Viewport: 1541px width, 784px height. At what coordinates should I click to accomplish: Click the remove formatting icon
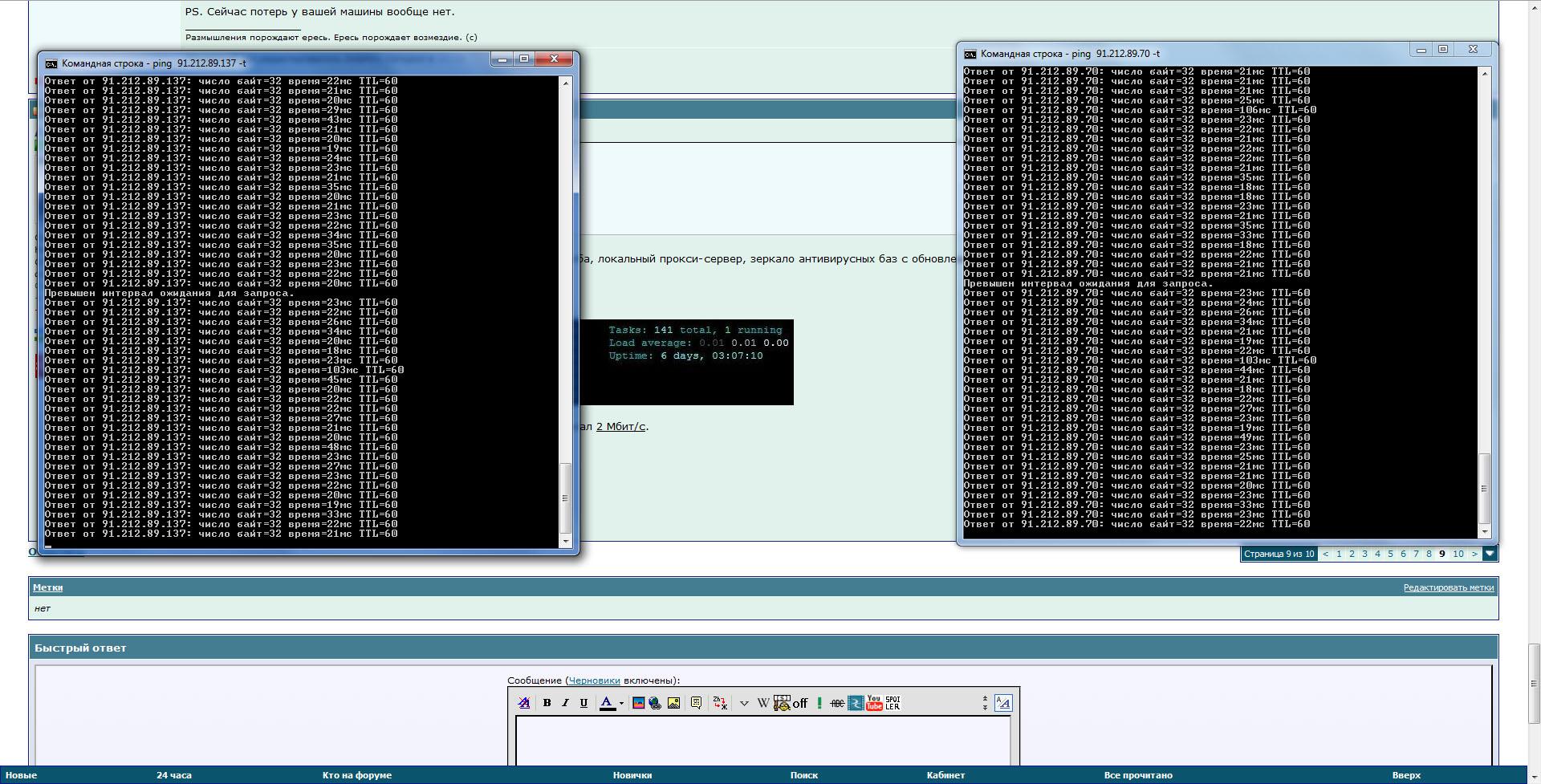pyautogui.click(x=524, y=703)
